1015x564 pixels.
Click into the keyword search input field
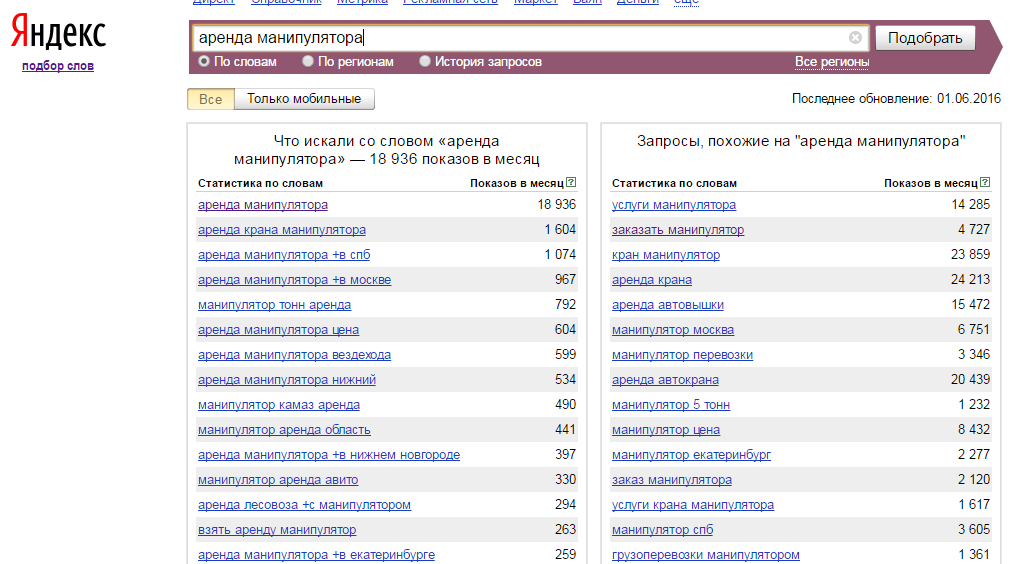pos(520,38)
